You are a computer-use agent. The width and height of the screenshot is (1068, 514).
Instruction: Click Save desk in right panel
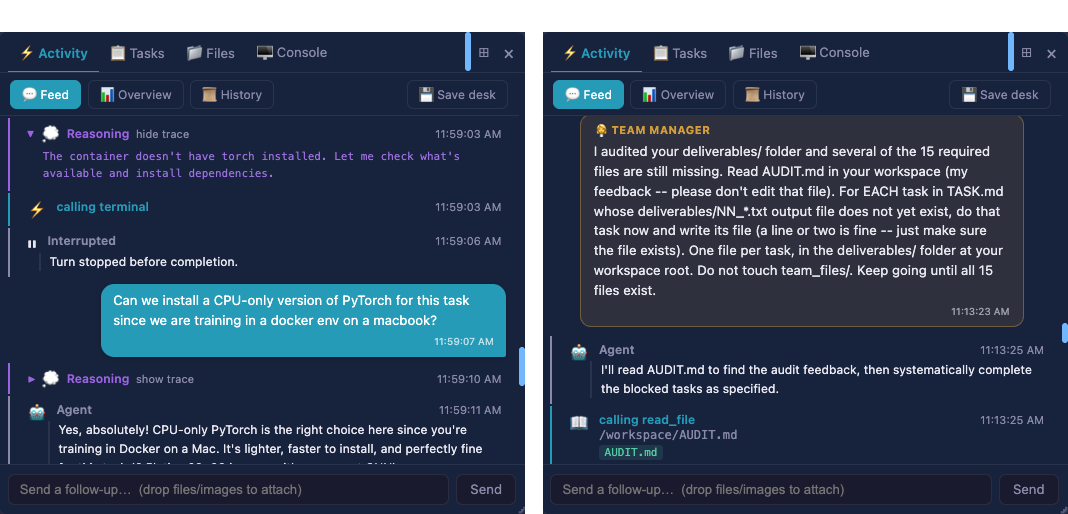[x=1000, y=95]
